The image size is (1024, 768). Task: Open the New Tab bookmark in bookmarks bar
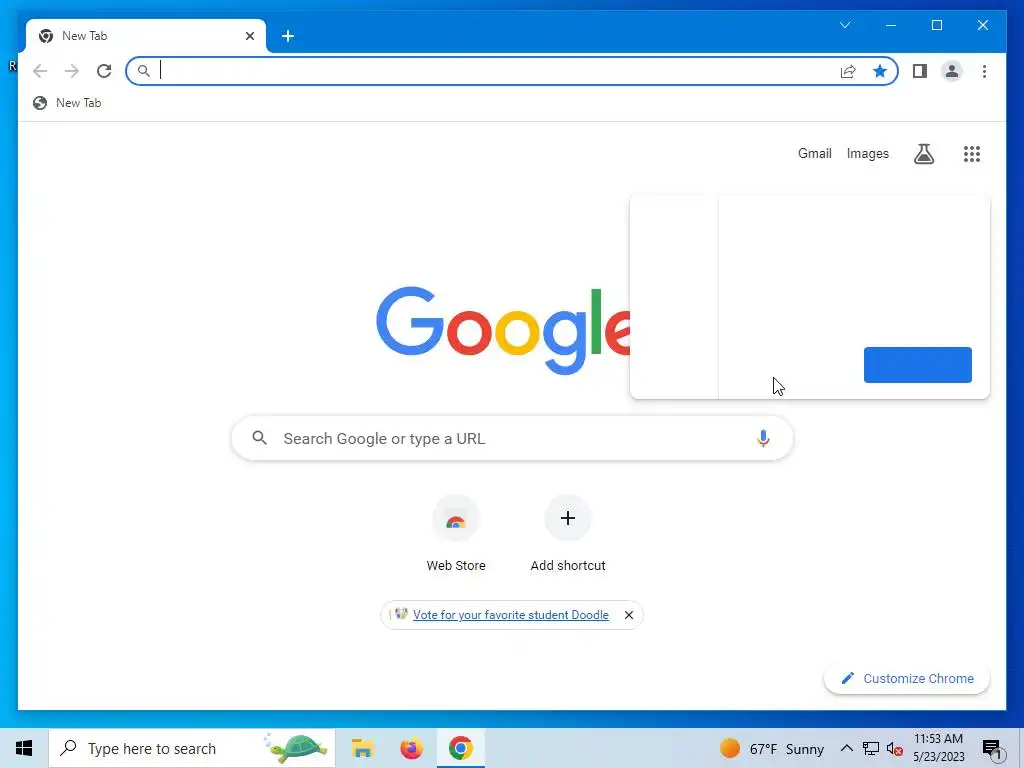67,103
